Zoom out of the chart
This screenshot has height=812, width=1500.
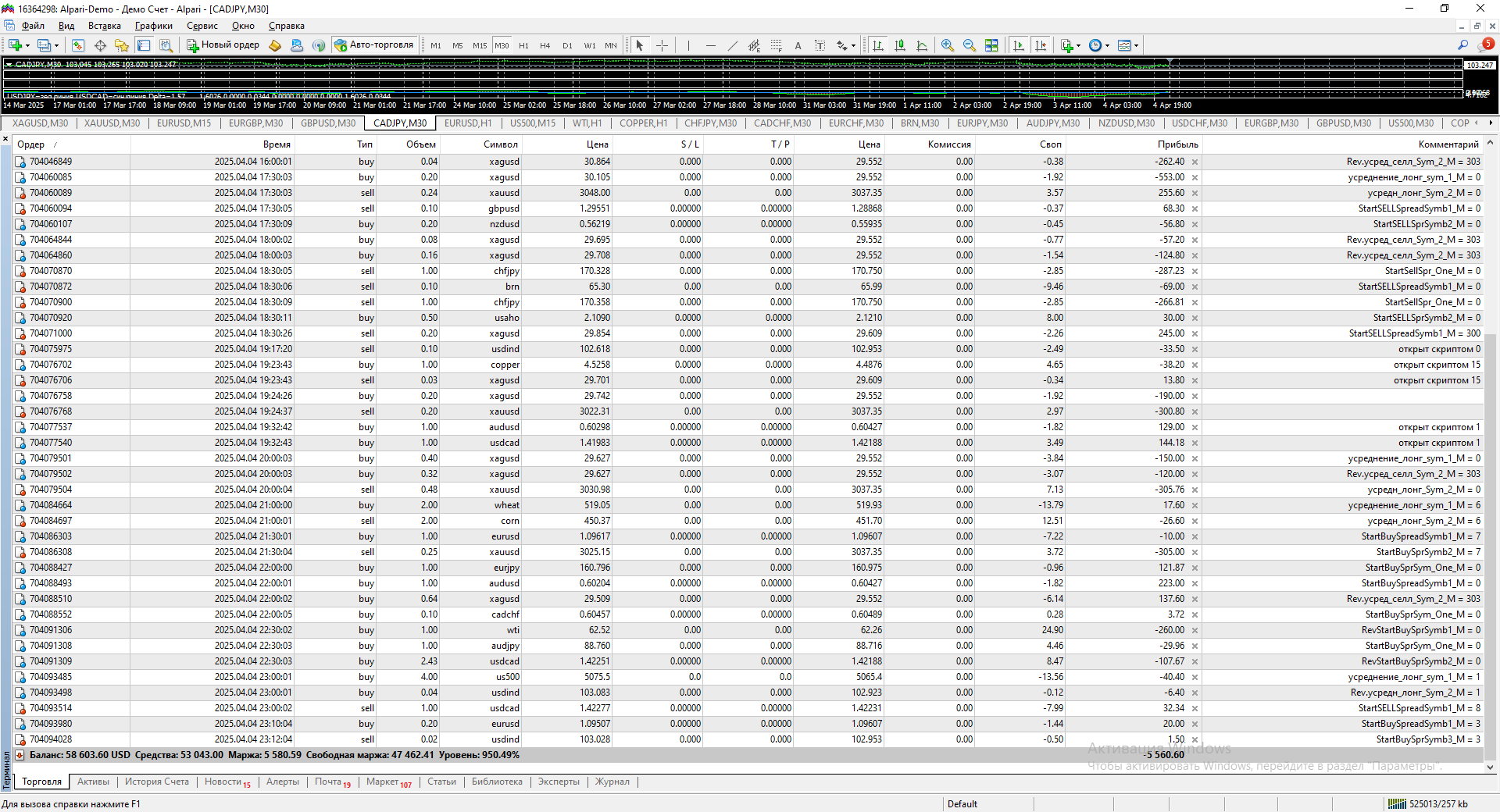[x=970, y=45]
